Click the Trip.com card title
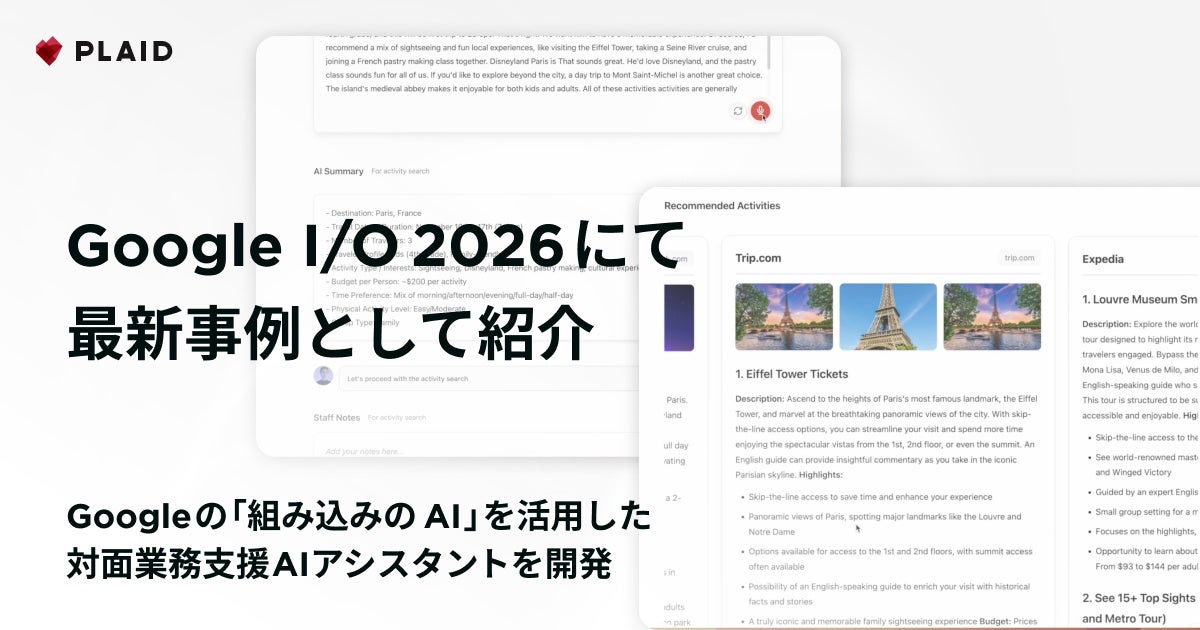 (758, 258)
